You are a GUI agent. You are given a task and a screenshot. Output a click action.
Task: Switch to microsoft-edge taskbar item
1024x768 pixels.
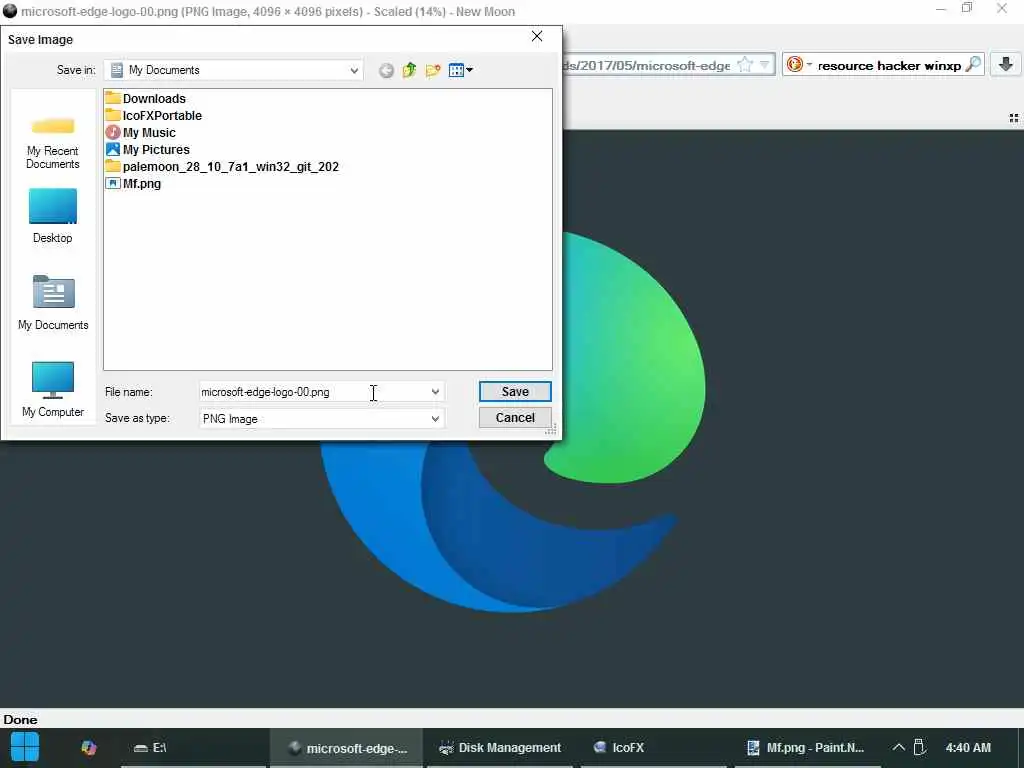(x=346, y=748)
